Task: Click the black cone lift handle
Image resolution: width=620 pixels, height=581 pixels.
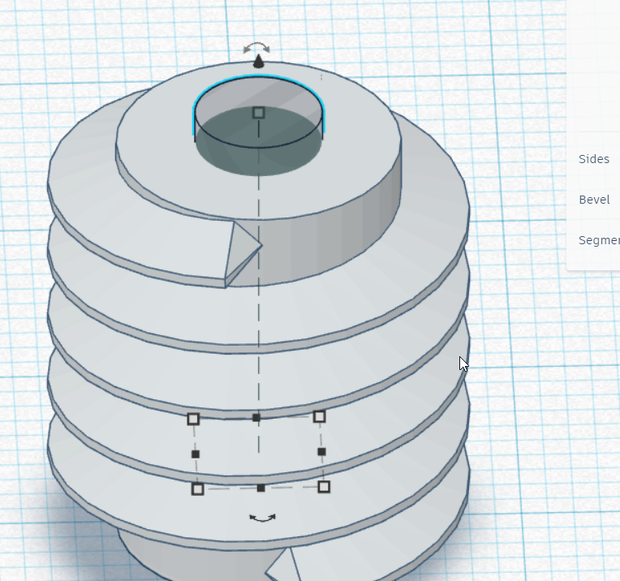Action: [258, 62]
